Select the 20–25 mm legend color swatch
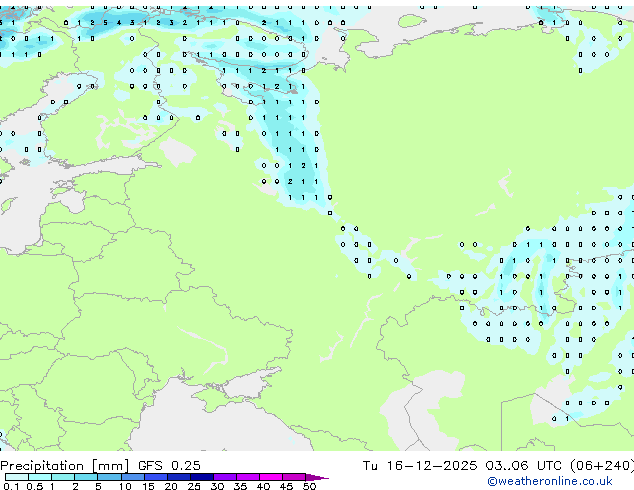 coord(179,477)
